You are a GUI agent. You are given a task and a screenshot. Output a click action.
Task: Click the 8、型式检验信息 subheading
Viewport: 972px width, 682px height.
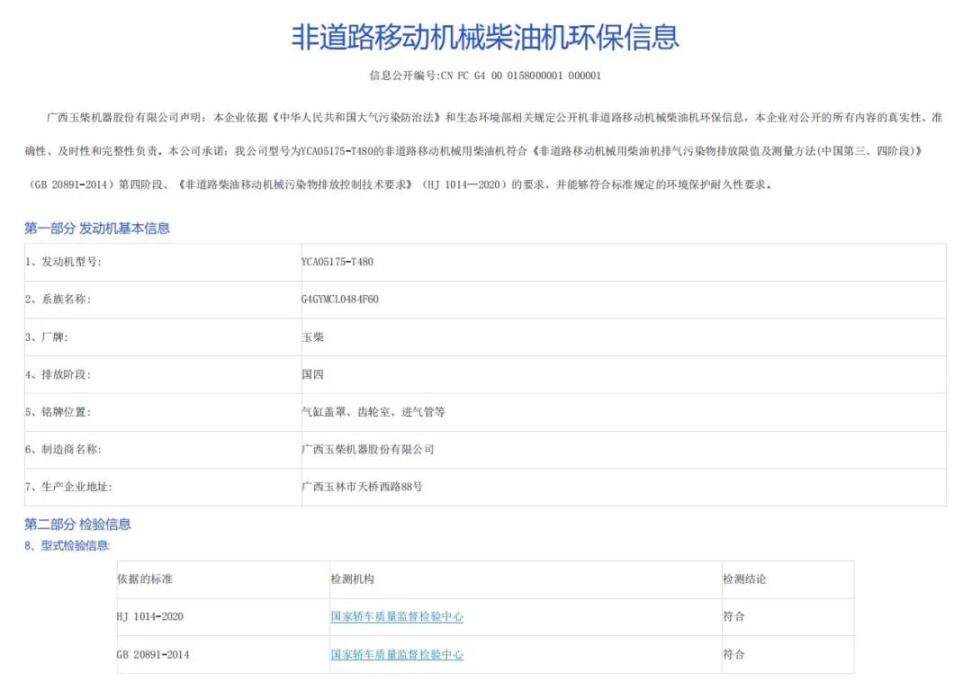tap(67, 546)
